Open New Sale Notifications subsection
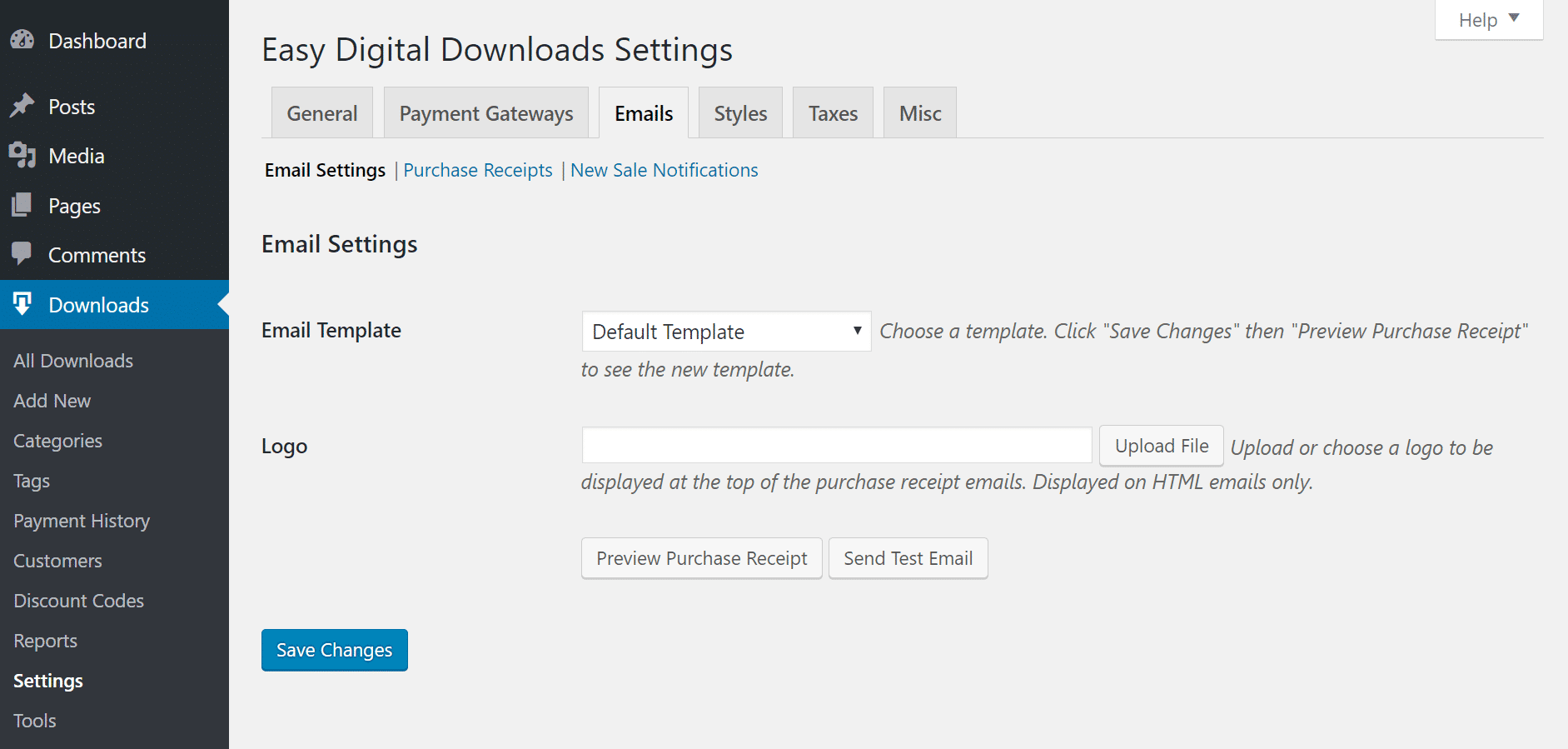 [664, 170]
